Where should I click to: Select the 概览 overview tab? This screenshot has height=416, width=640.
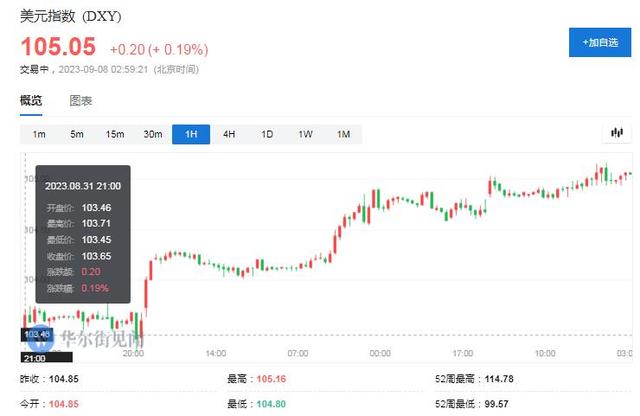[x=32, y=101]
